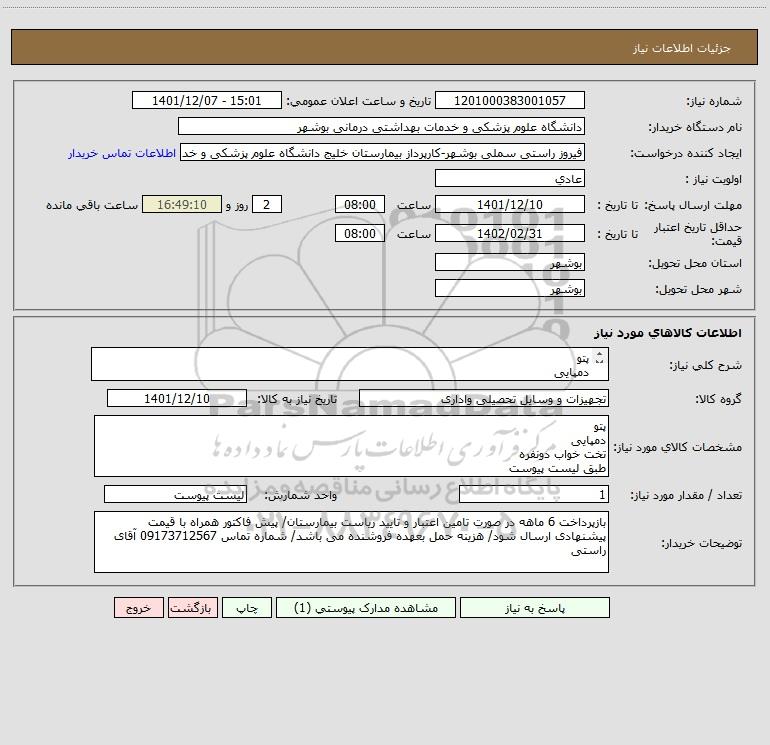Click the label حداقل تاریخ اعتبار قیمت
Screen dimensions: 770x745
pos(698,234)
